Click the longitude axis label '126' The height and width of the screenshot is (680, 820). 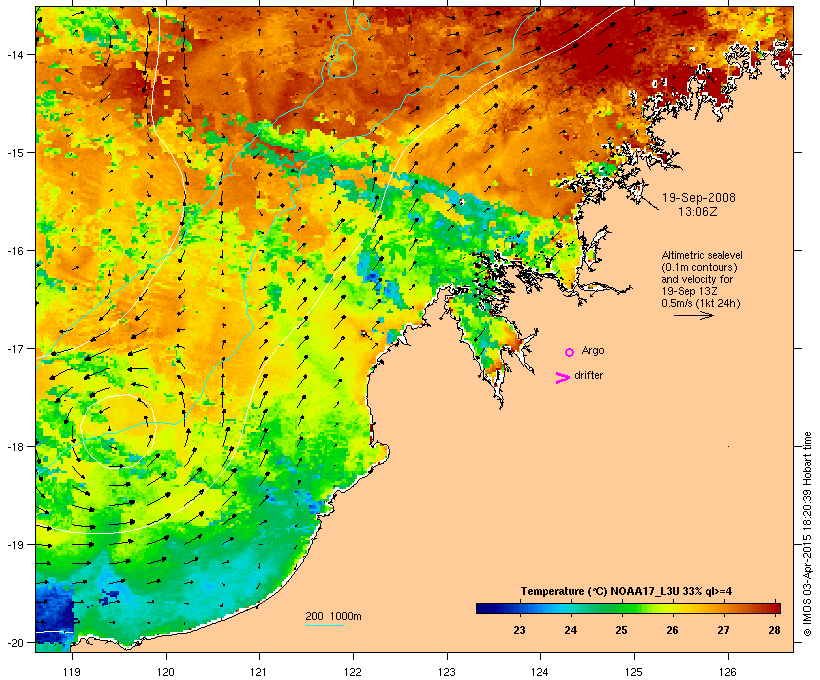727,672
